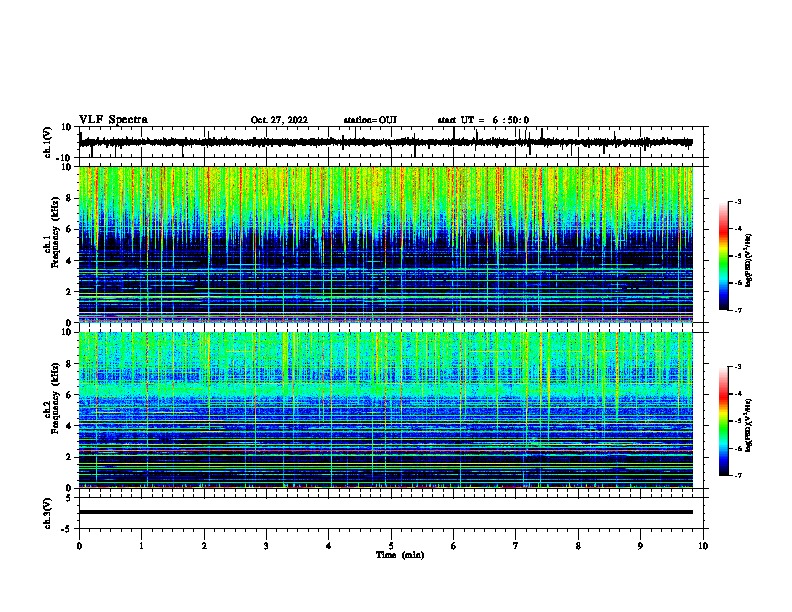Click time axis tick label "1"

click(142, 546)
